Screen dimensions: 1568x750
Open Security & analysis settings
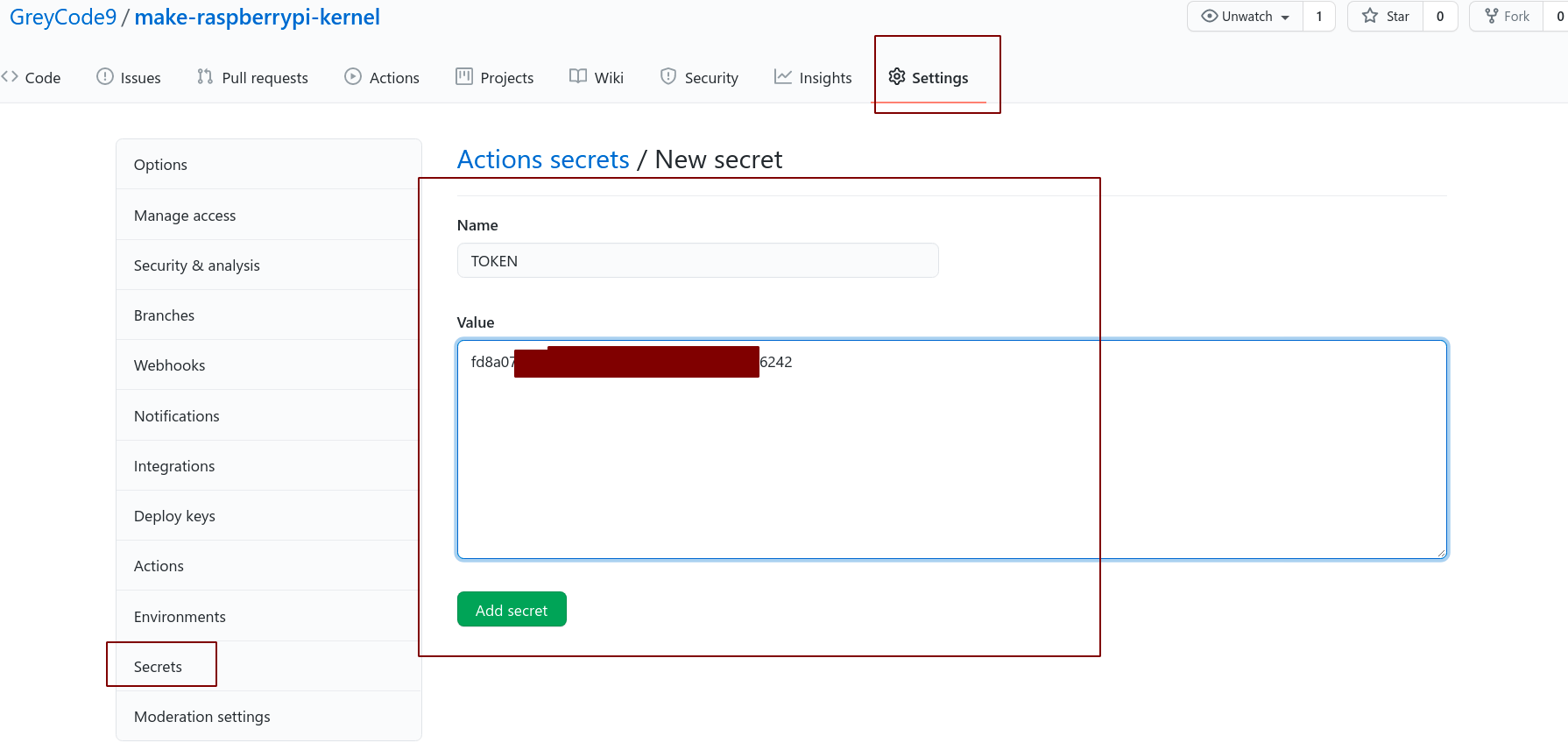[269, 265]
